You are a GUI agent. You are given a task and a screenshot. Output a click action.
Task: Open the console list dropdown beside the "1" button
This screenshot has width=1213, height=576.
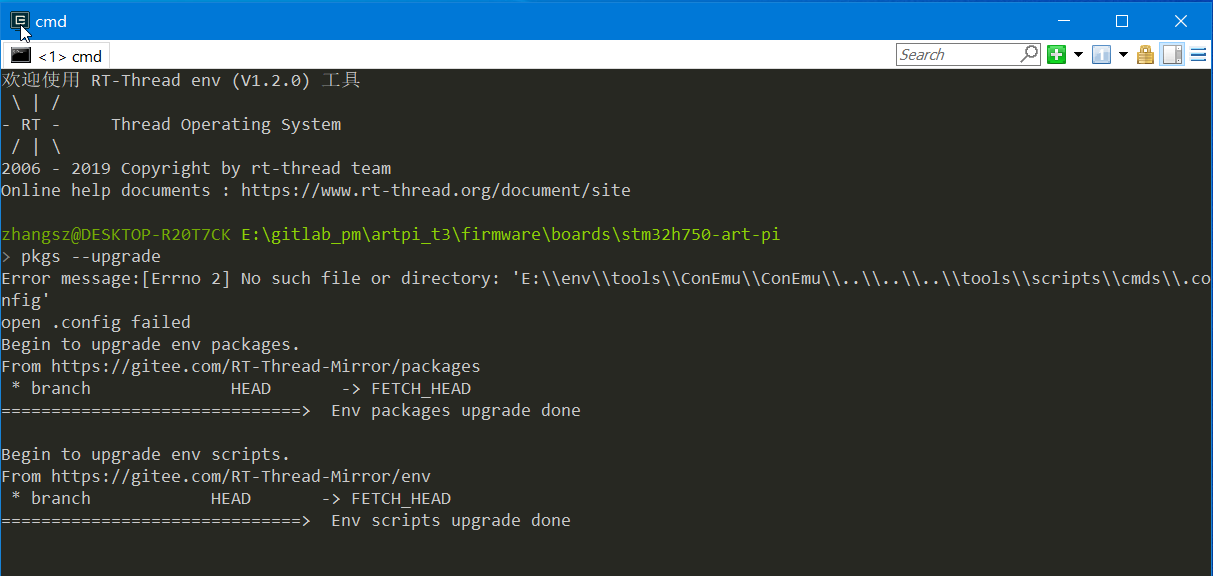tap(1123, 54)
